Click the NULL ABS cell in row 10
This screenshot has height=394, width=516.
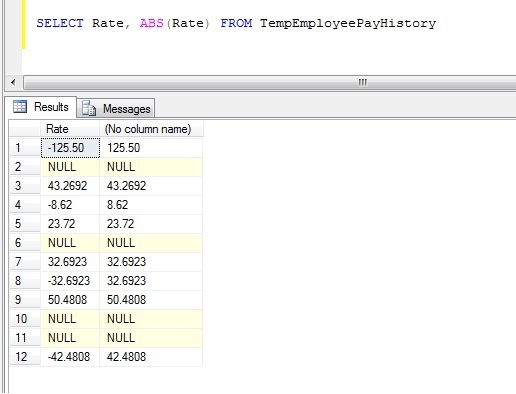(151, 319)
